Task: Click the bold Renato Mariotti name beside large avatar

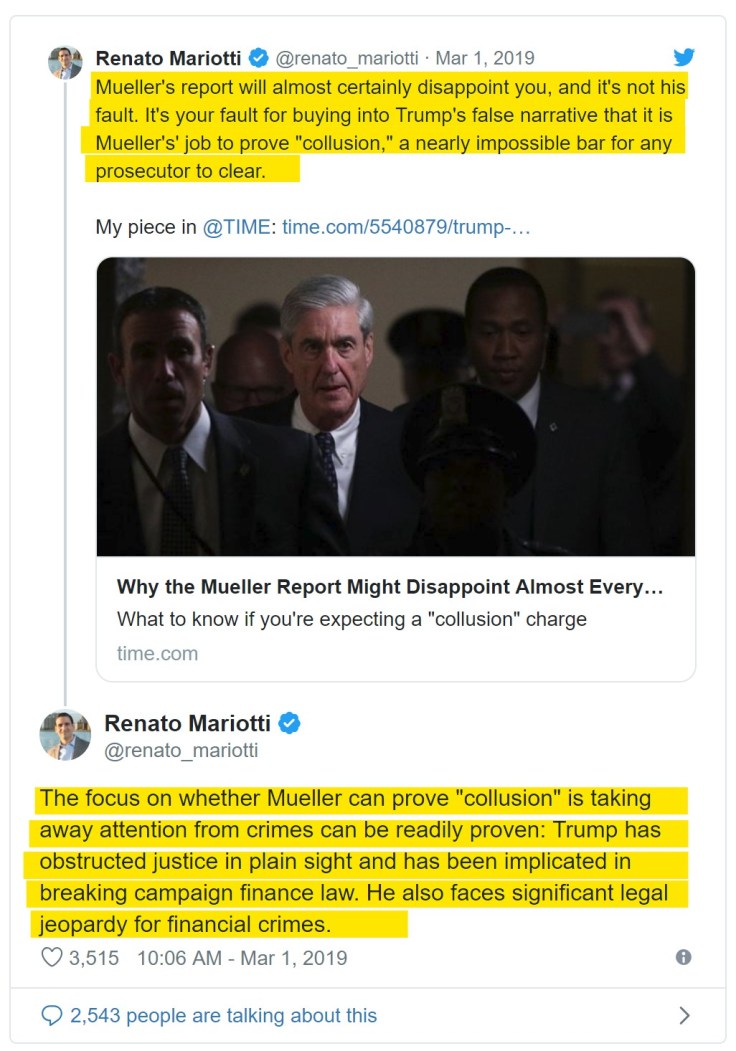Action: tap(188, 723)
